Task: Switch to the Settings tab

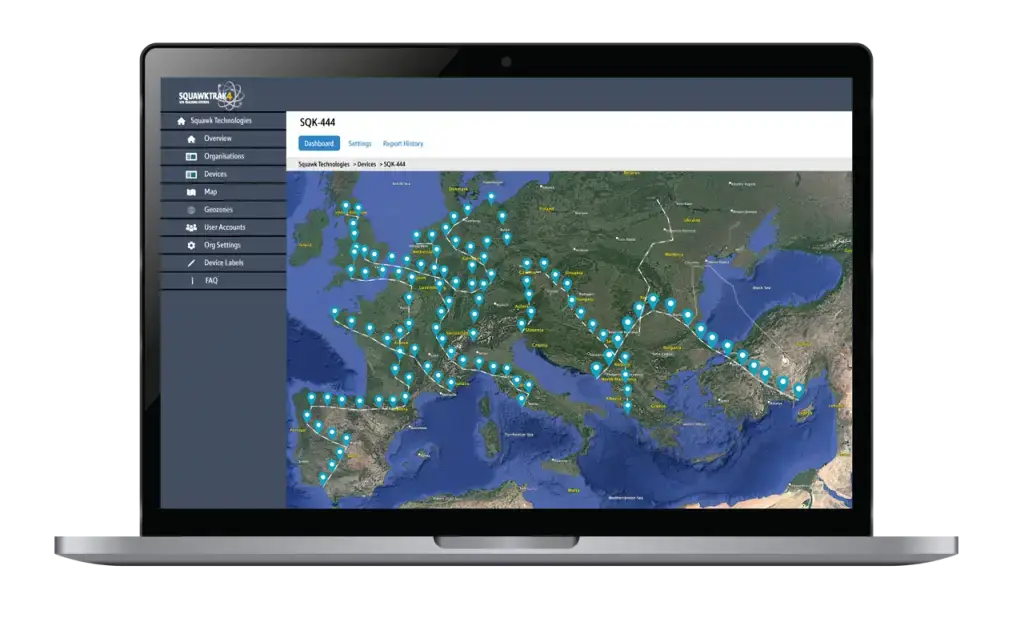Action: coord(360,144)
